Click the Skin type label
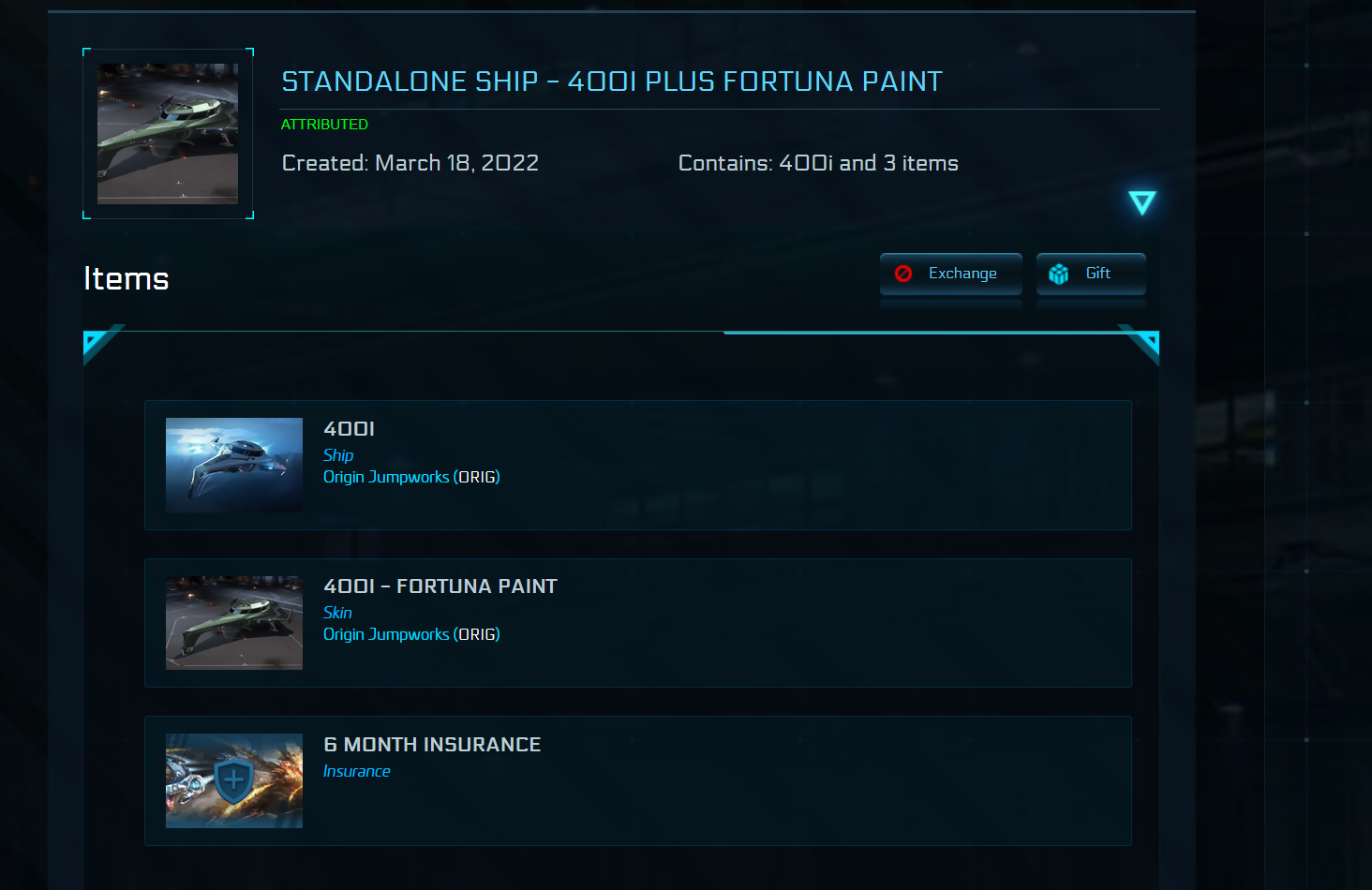 tap(337, 613)
